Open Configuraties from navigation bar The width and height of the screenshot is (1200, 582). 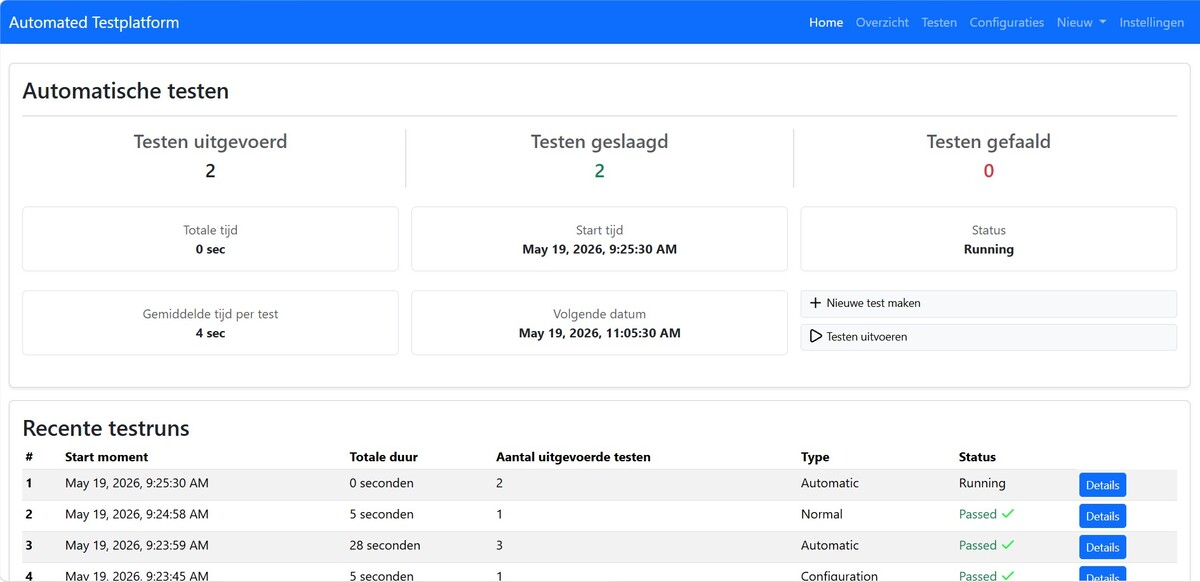pos(1007,22)
